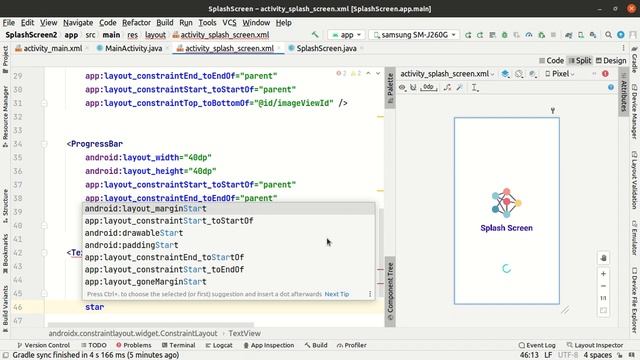Open the Bookmarks tool window
Image resolution: width=640 pixels, height=360 pixels.
(5, 254)
